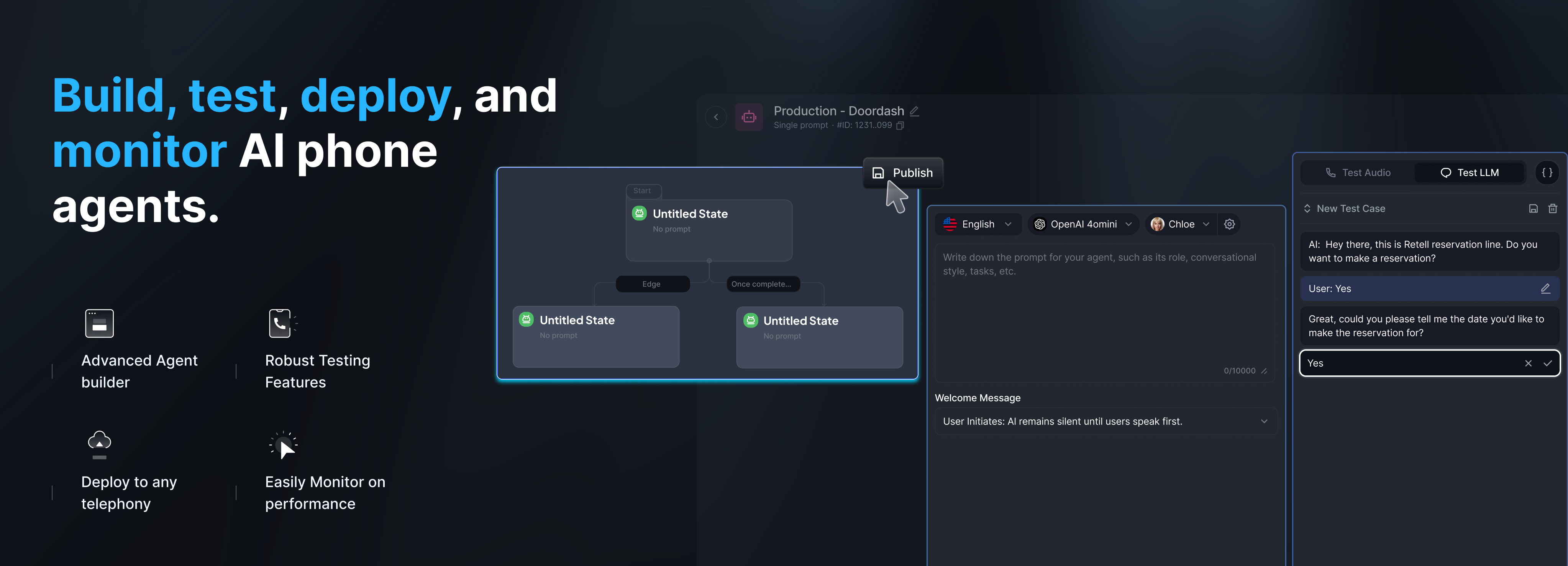Image resolution: width=1568 pixels, height=566 pixels.
Task: Click into the agent prompt text area
Action: [x=1105, y=313]
